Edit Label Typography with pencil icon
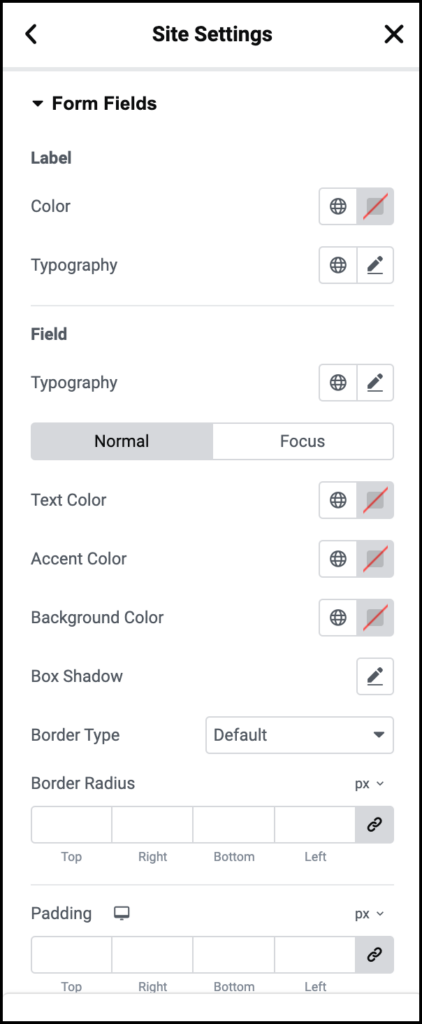422x1024 pixels. [x=375, y=265]
